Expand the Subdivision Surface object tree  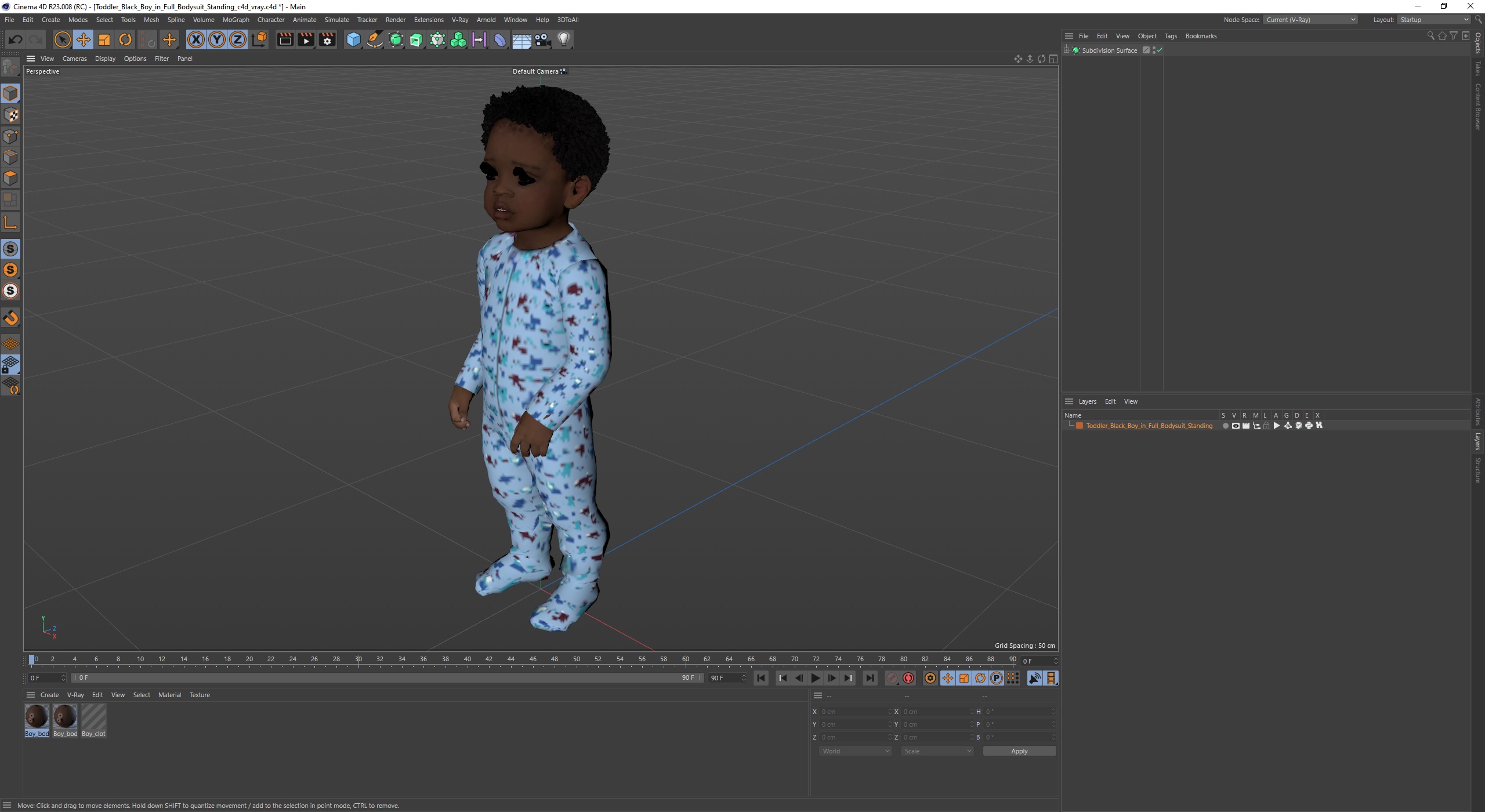tap(1067, 50)
